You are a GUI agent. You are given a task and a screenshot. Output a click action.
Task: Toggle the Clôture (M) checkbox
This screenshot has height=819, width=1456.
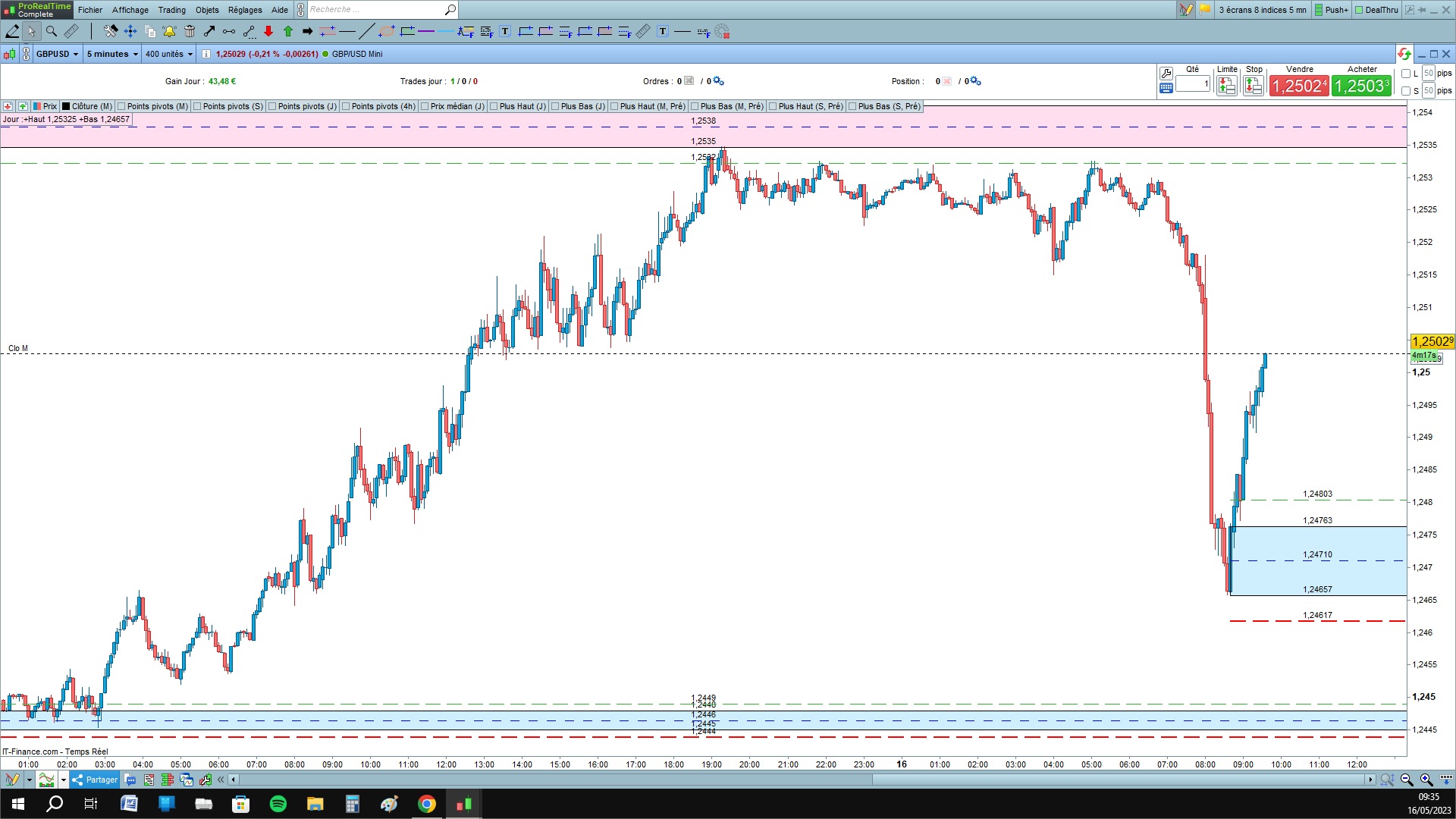pos(67,106)
